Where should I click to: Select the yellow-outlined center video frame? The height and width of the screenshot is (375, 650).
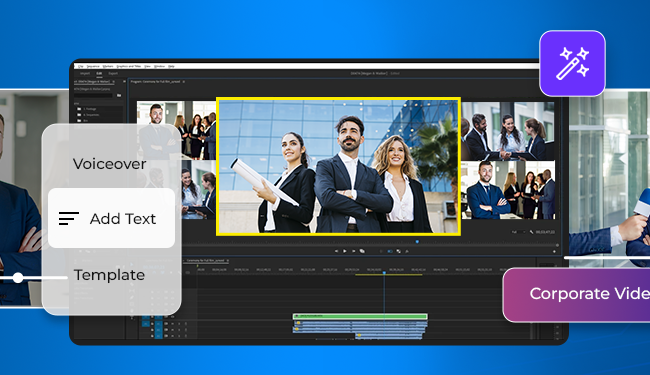click(338, 167)
